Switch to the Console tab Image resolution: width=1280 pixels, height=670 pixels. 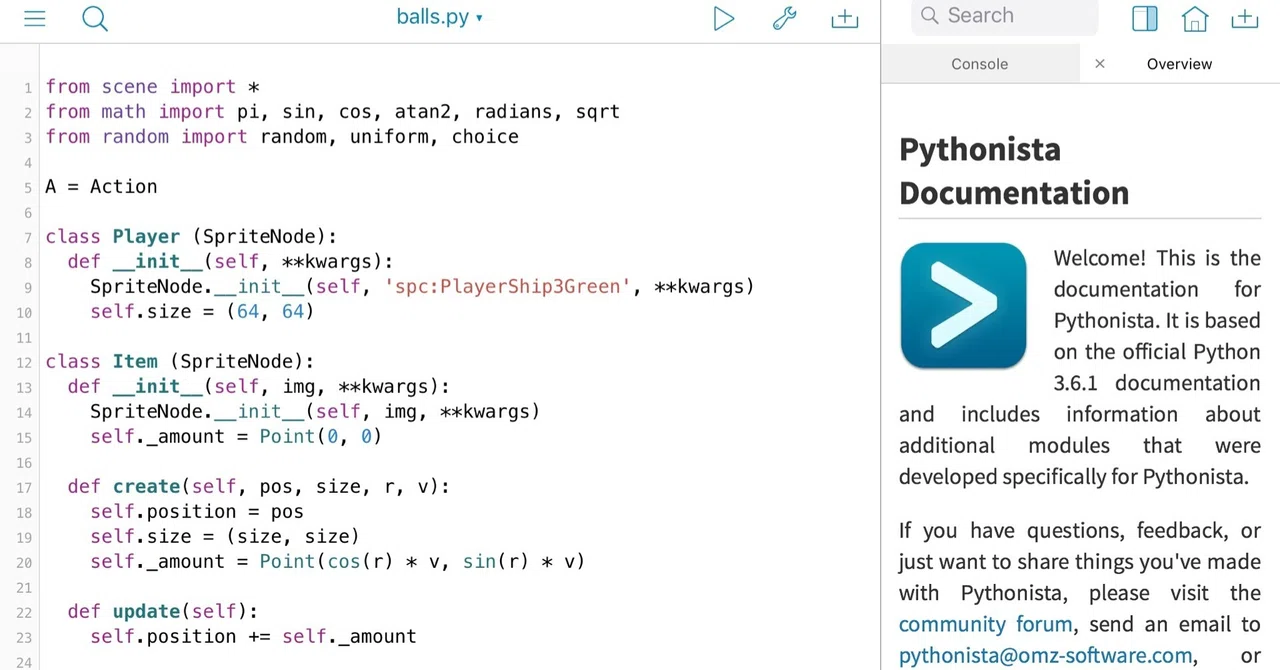tap(980, 63)
